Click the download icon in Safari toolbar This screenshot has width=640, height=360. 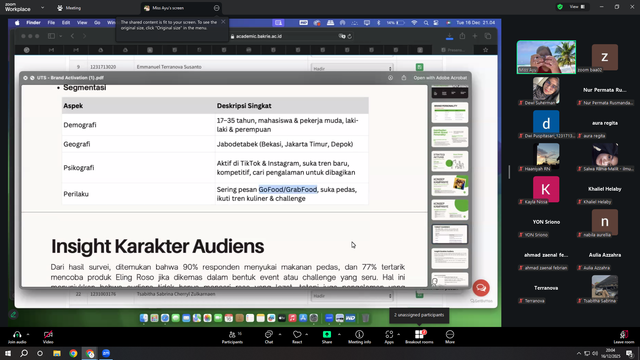[449, 36]
